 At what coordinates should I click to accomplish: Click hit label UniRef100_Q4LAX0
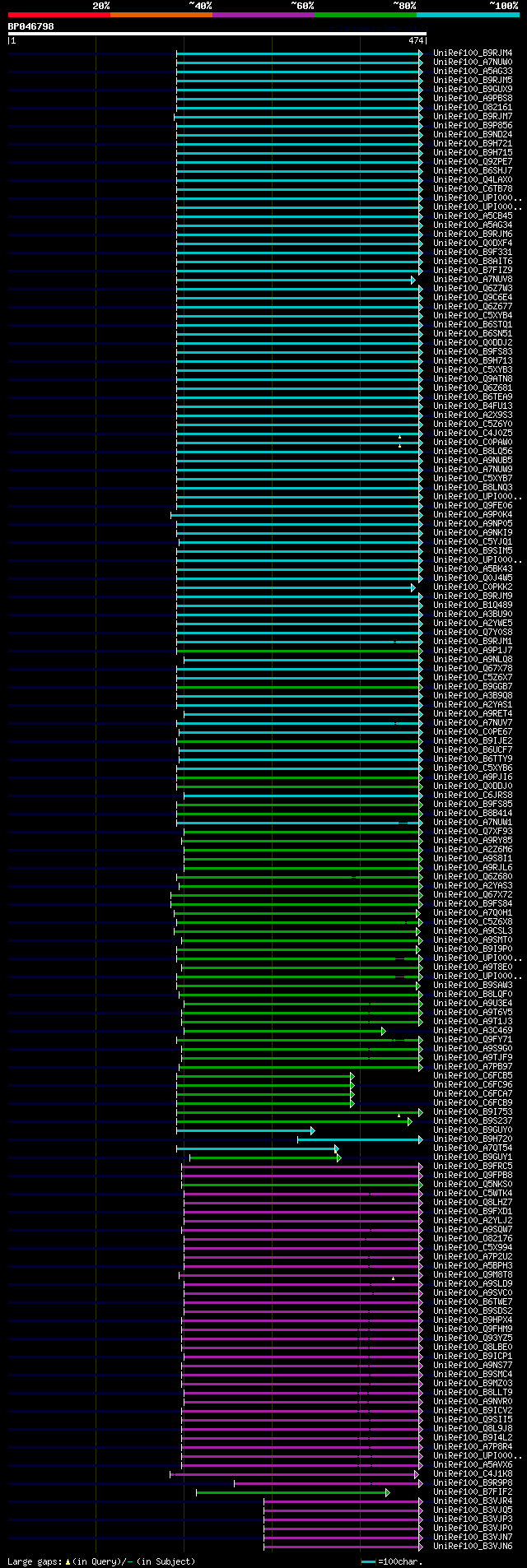(x=473, y=180)
